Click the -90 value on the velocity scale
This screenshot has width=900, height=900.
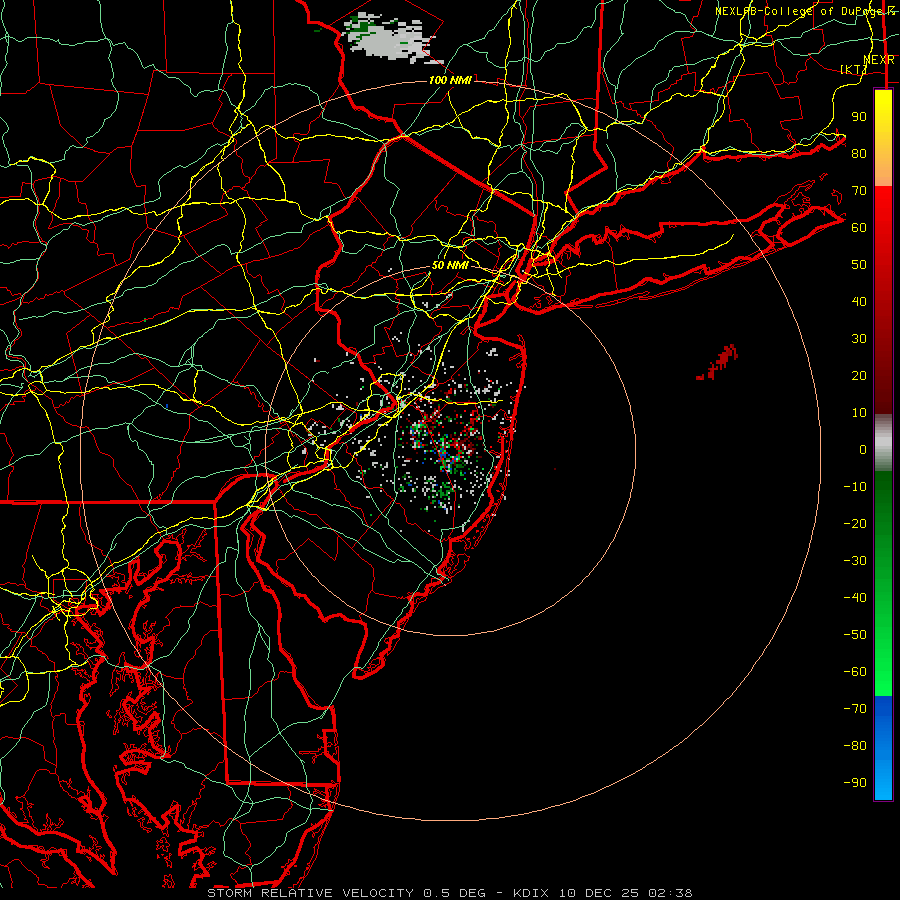click(x=855, y=782)
